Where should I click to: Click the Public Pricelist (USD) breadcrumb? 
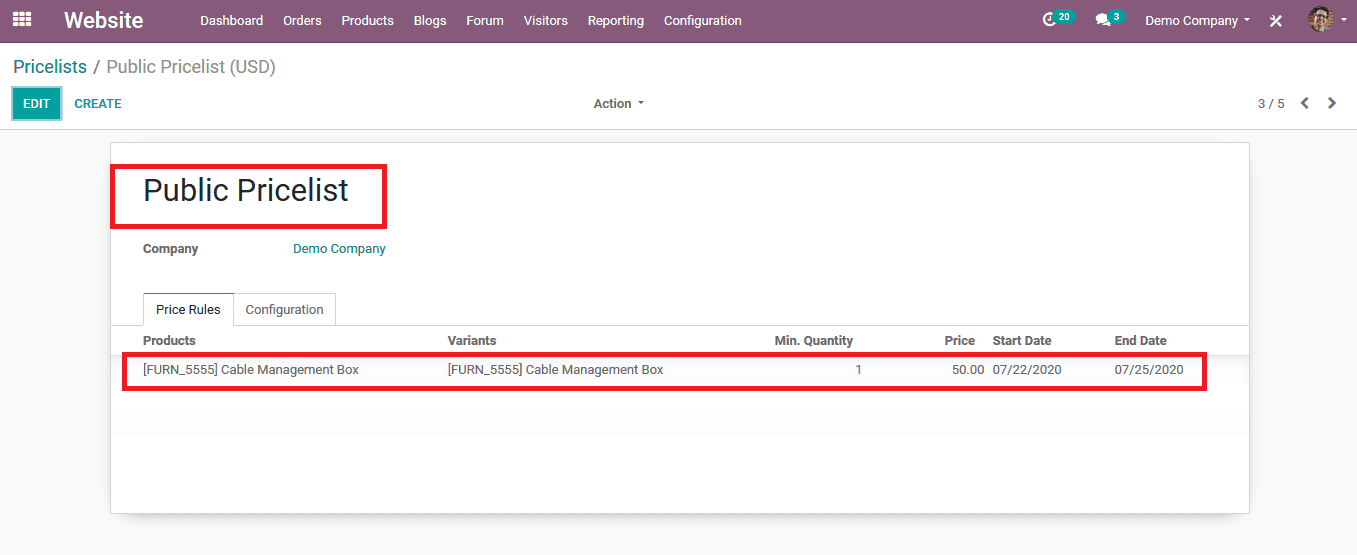click(191, 67)
